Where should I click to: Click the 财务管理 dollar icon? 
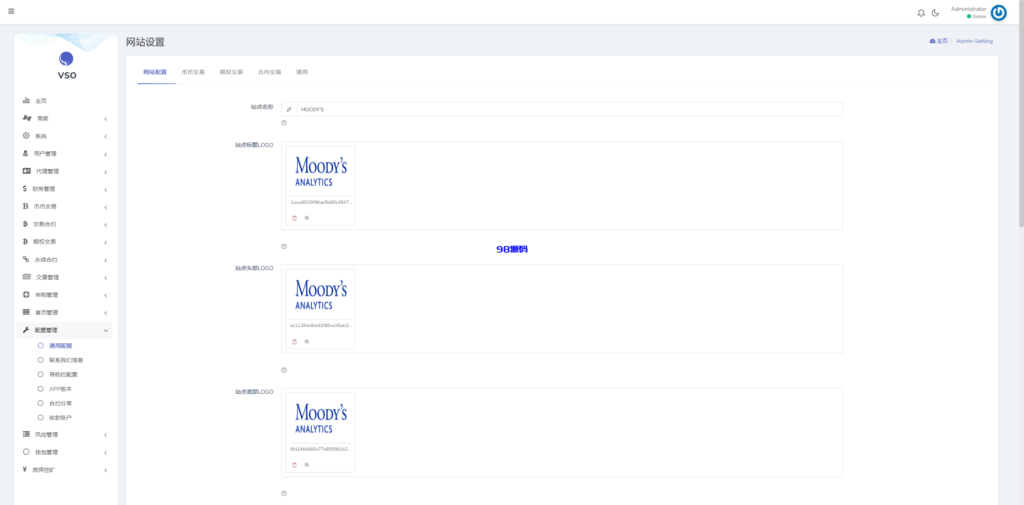point(25,188)
